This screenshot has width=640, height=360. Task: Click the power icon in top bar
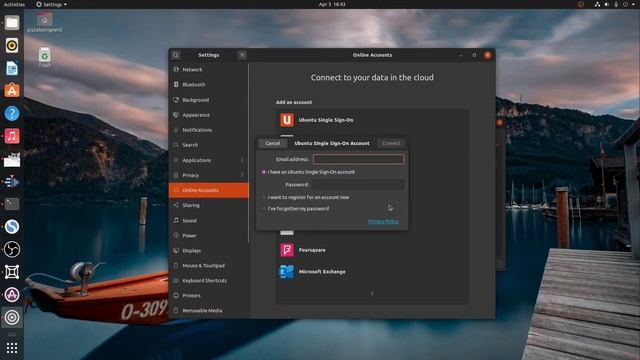(625, 4)
